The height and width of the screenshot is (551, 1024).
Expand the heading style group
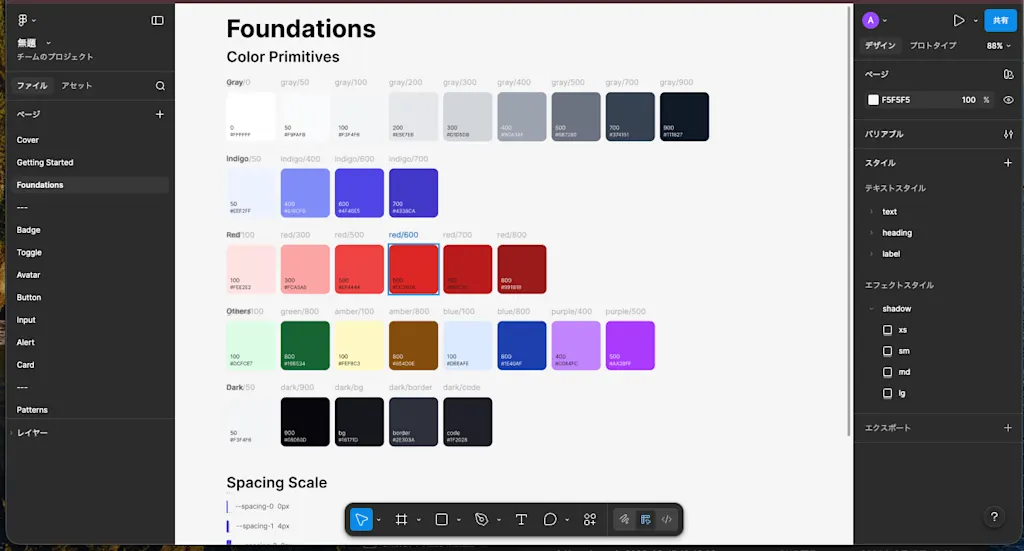pyautogui.click(x=871, y=232)
